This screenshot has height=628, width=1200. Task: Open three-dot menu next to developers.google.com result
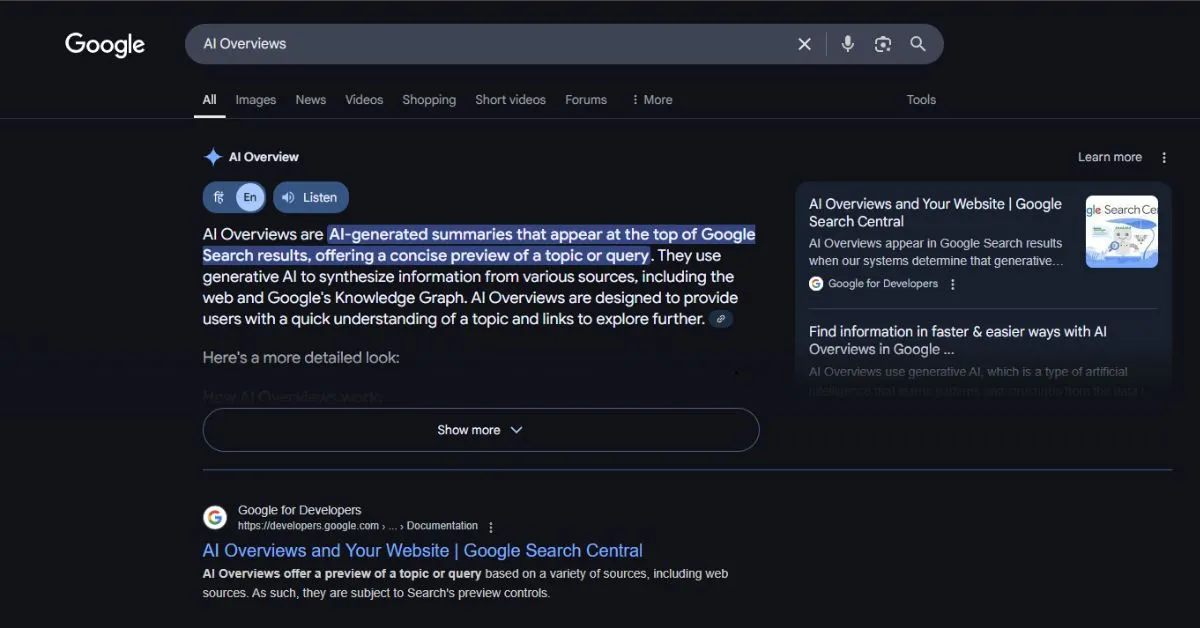(490, 527)
